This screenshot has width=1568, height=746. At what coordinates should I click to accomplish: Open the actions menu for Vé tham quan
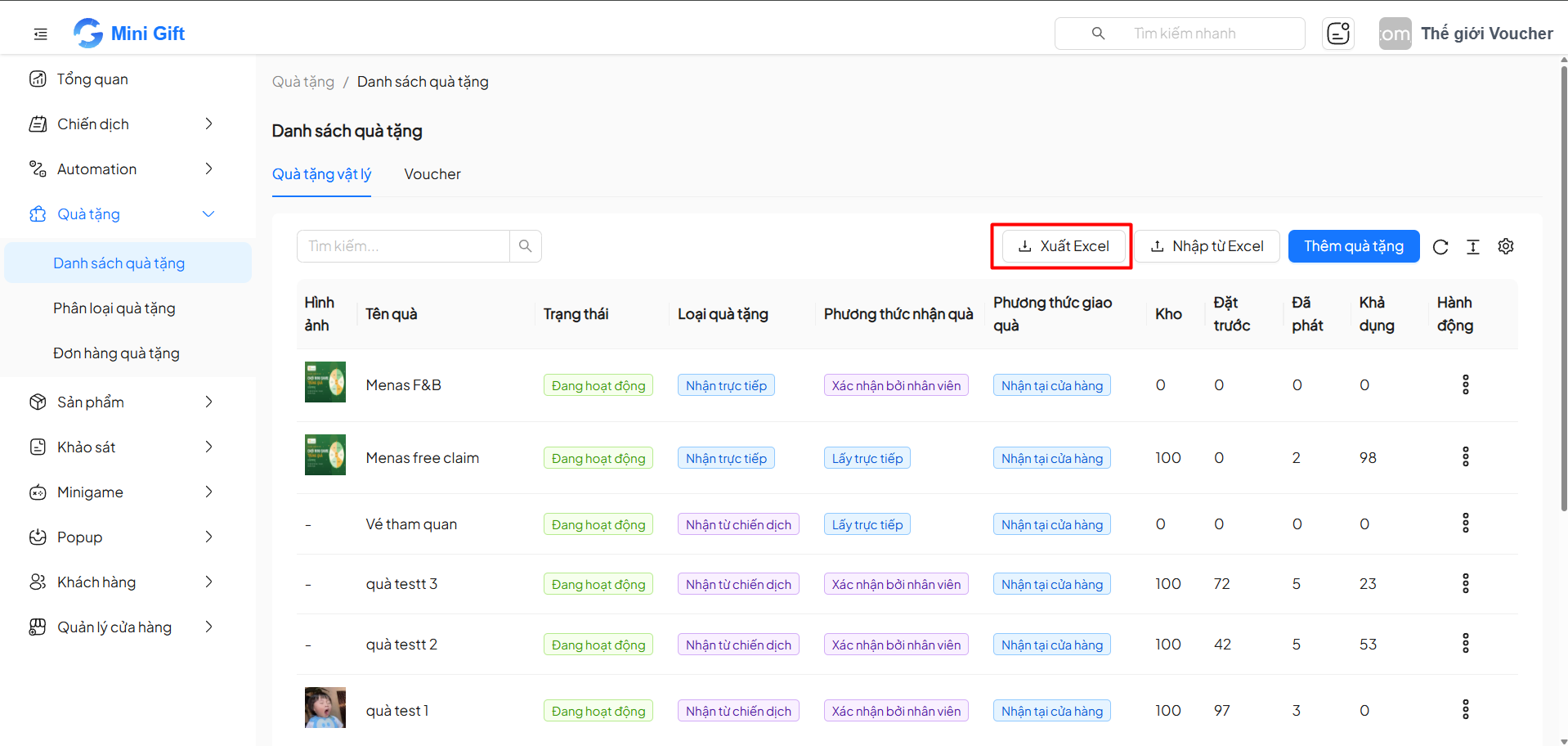coord(1466,523)
